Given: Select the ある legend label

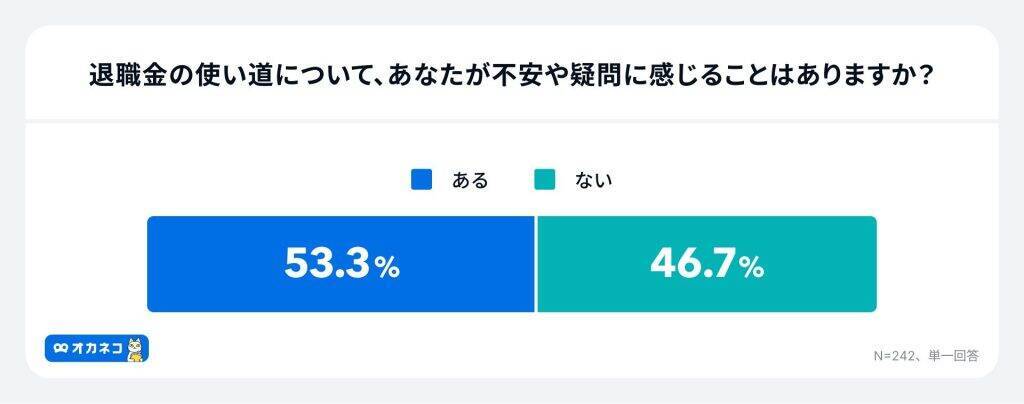Looking at the screenshot, I should click(470, 181).
